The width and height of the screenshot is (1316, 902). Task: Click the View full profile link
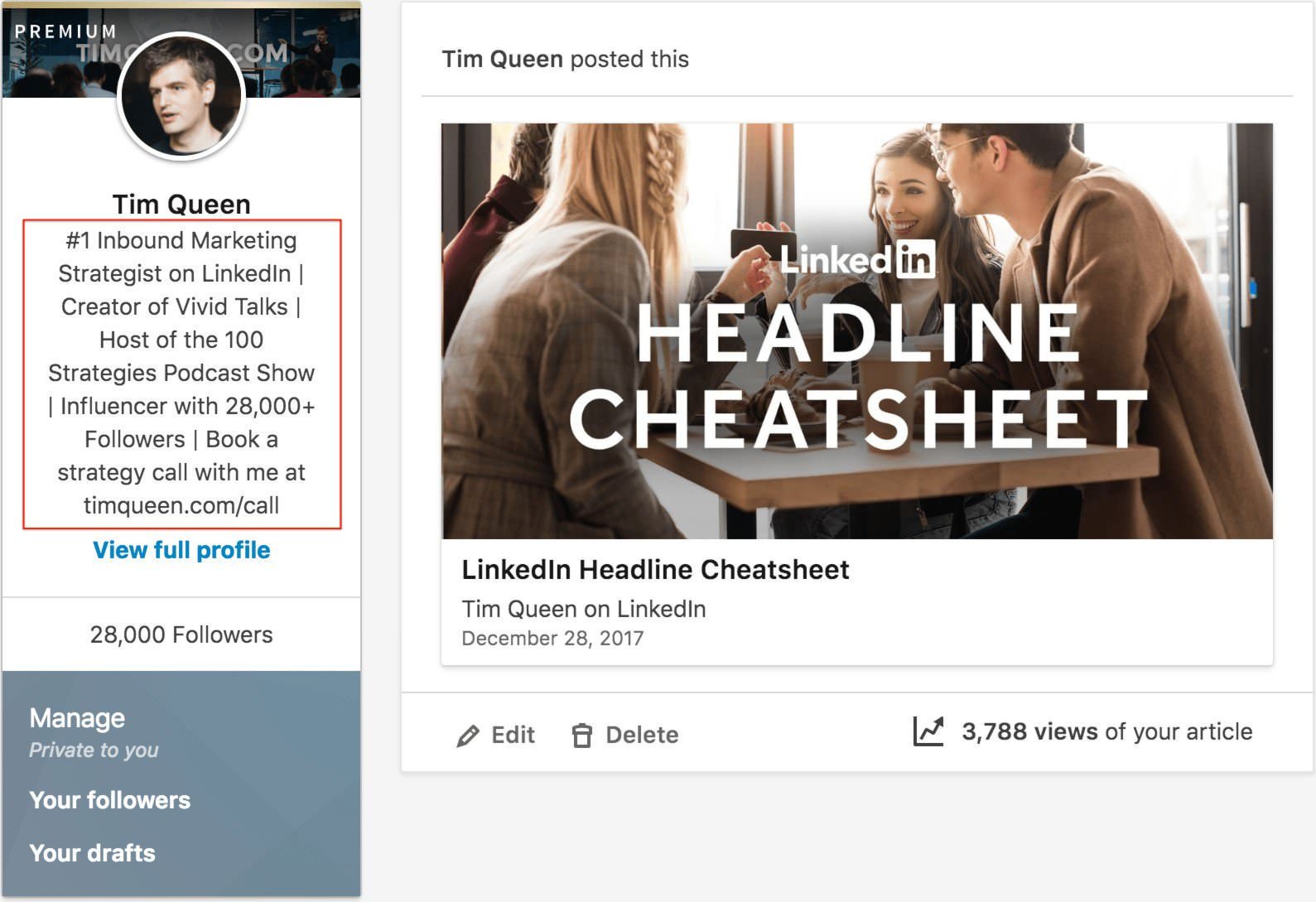pyautogui.click(x=181, y=550)
